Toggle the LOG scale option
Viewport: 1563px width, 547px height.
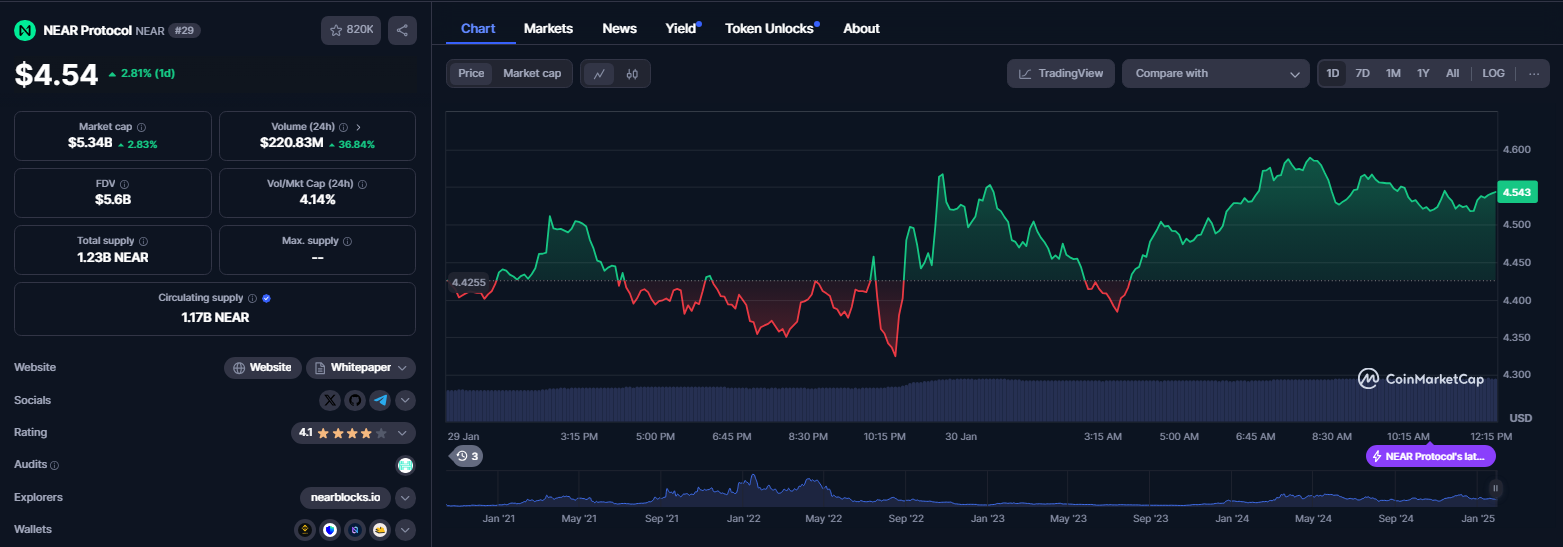(x=1493, y=73)
